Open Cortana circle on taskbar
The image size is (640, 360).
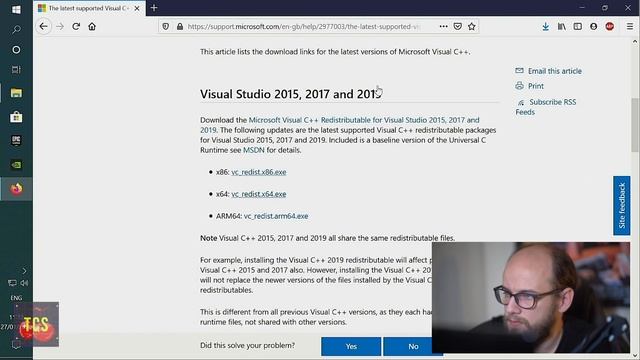(x=16, y=50)
